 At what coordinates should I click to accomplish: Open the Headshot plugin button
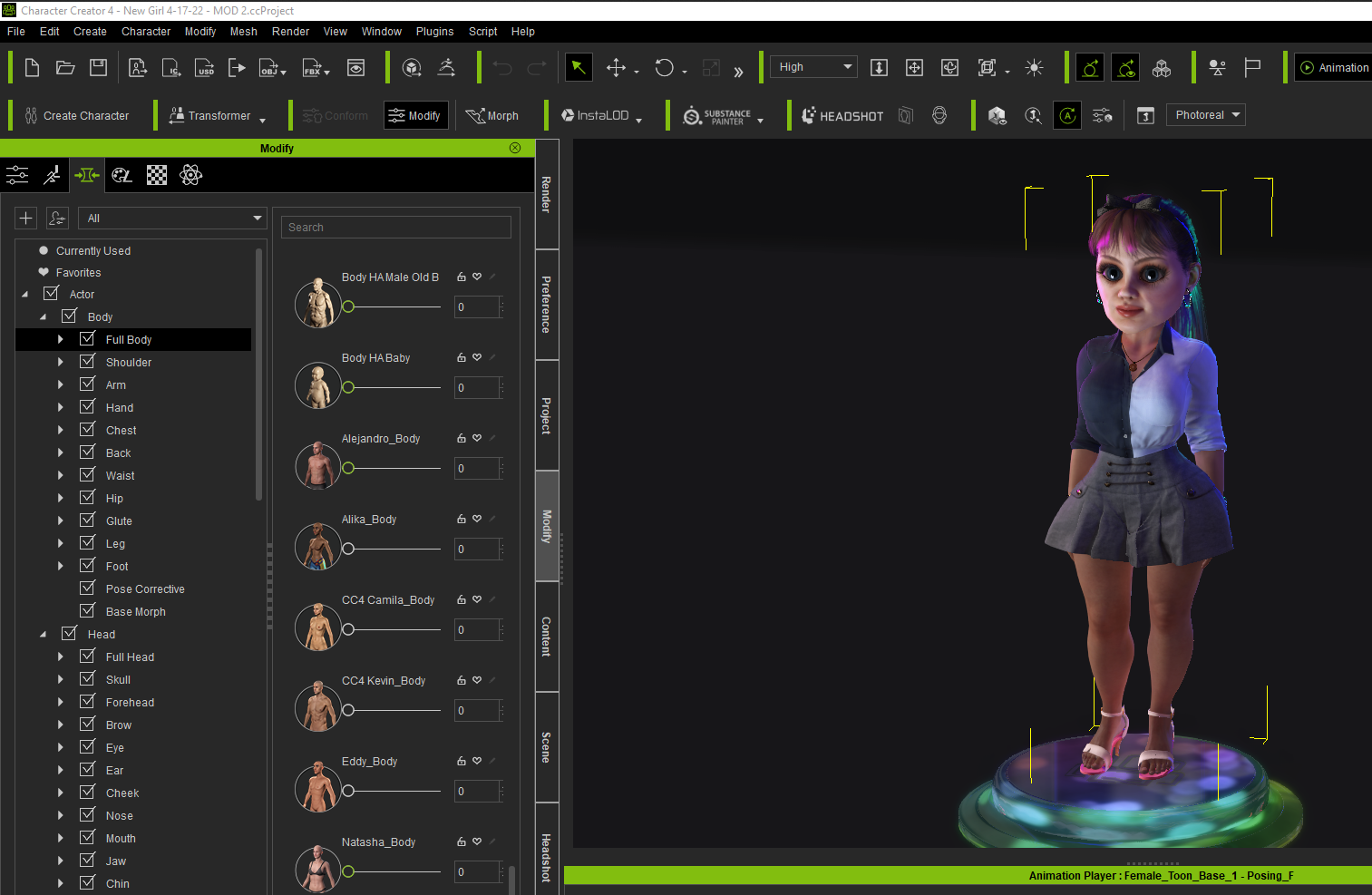point(842,116)
